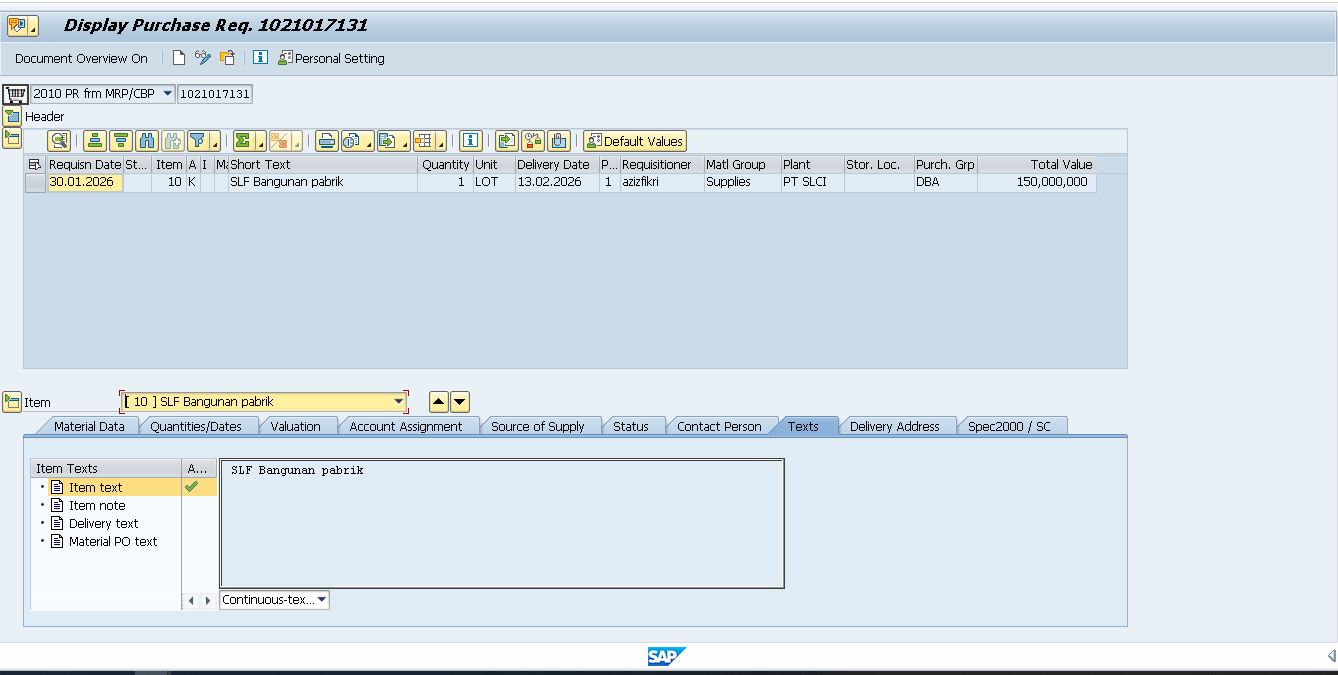
Task: Click the Create new document icon
Action: (179, 58)
